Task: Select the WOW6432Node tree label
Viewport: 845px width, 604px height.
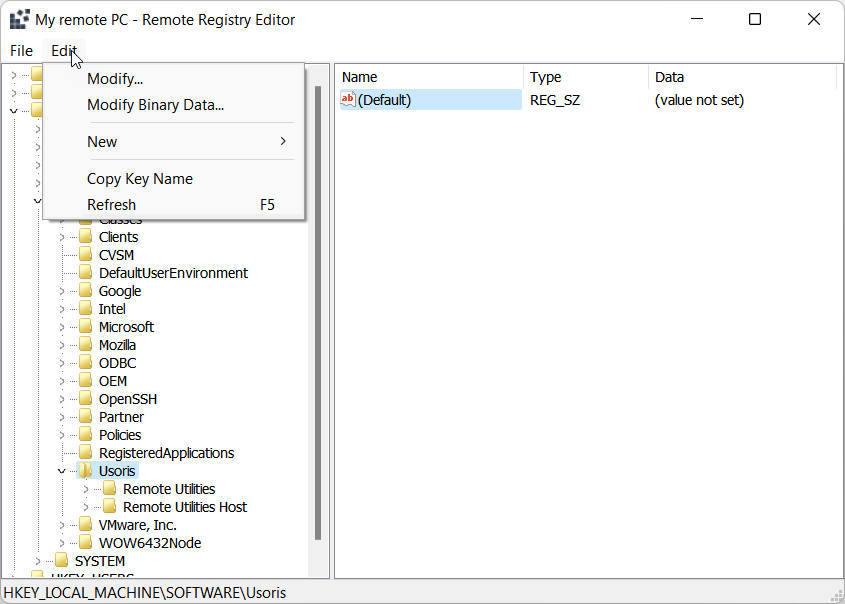Action: (x=150, y=543)
